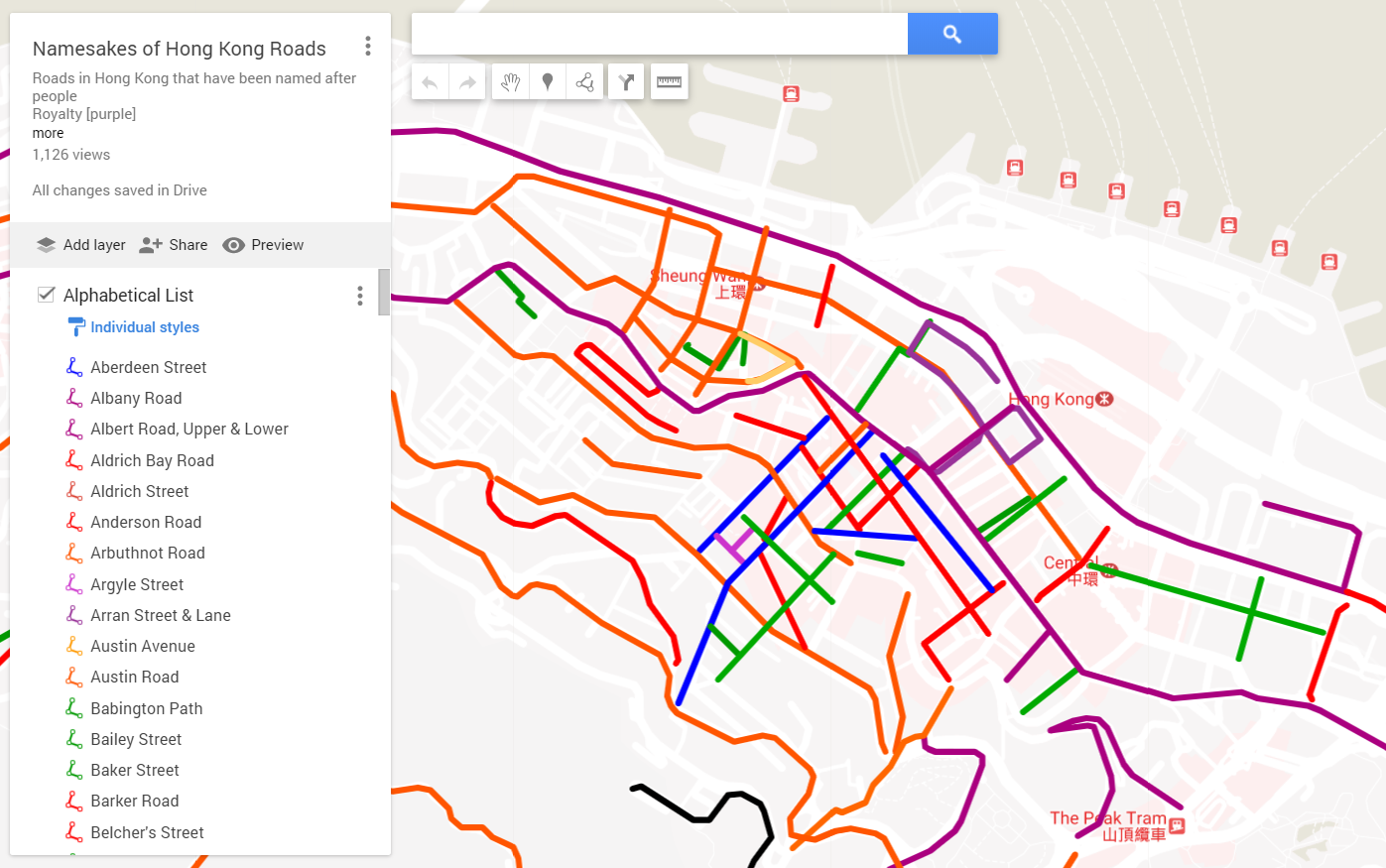Click the '1,126 views' text
The height and width of the screenshot is (868, 1386).
[x=71, y=155]
